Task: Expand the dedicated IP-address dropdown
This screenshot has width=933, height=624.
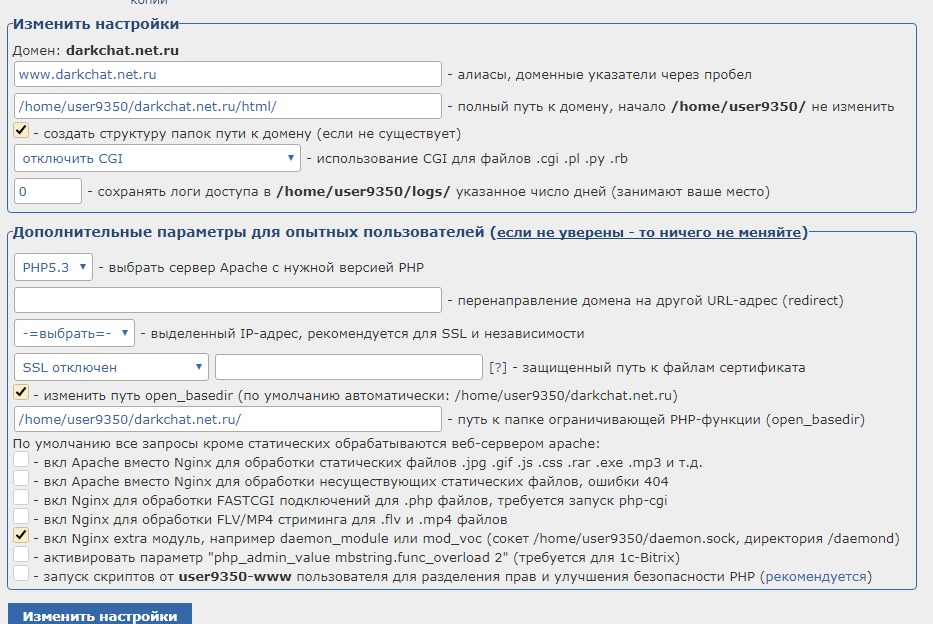Action: pos(75,333)
